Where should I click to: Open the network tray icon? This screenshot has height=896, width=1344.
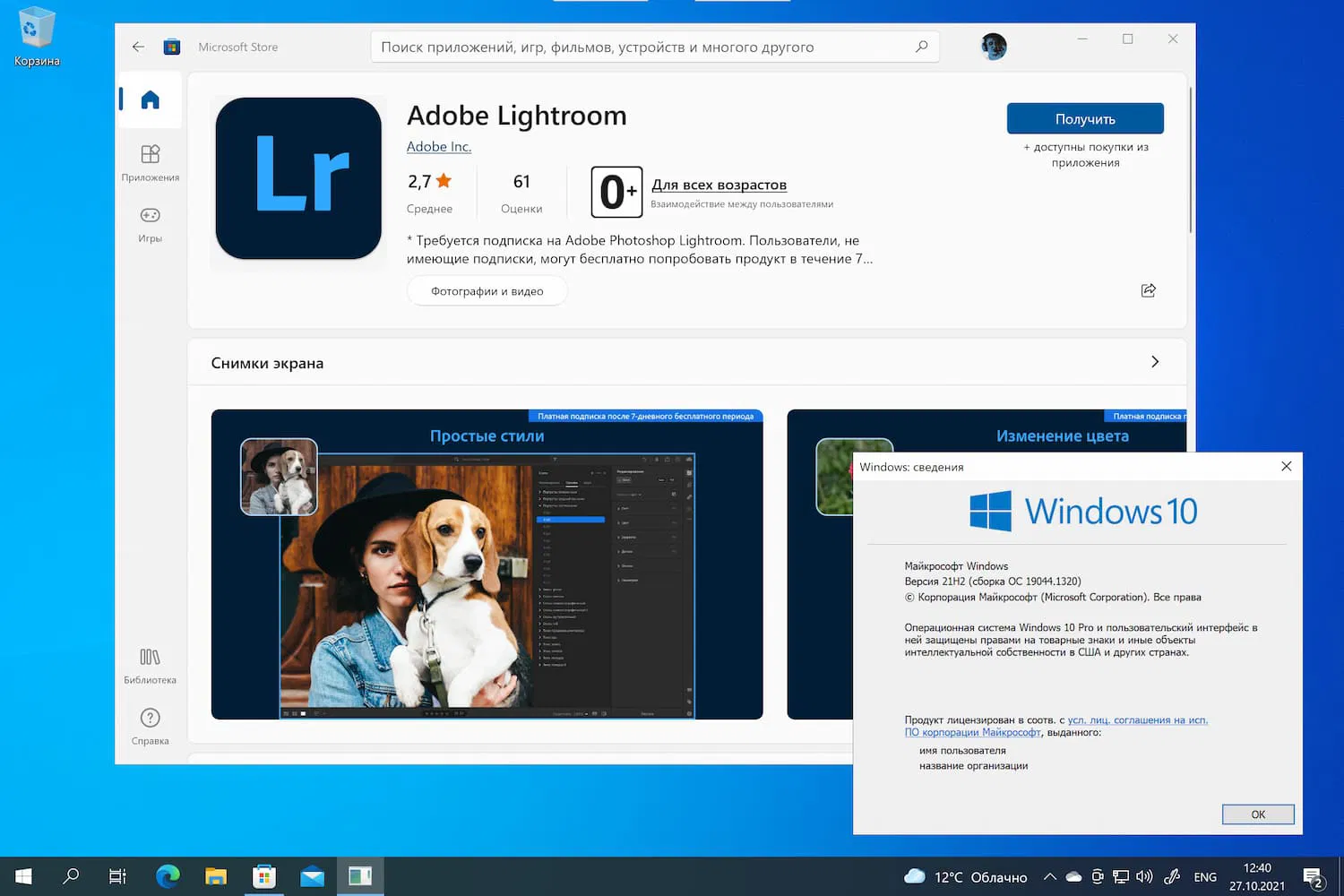tap(1121, 877)
